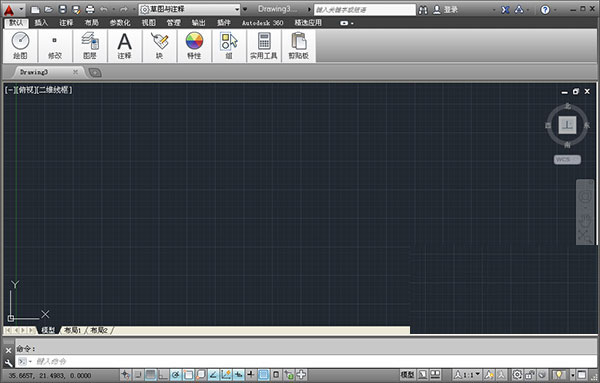Viewport: 600px width, 383px height.
Task: Open the 布局1 layout tab
Action: click(x=73, y=330)
